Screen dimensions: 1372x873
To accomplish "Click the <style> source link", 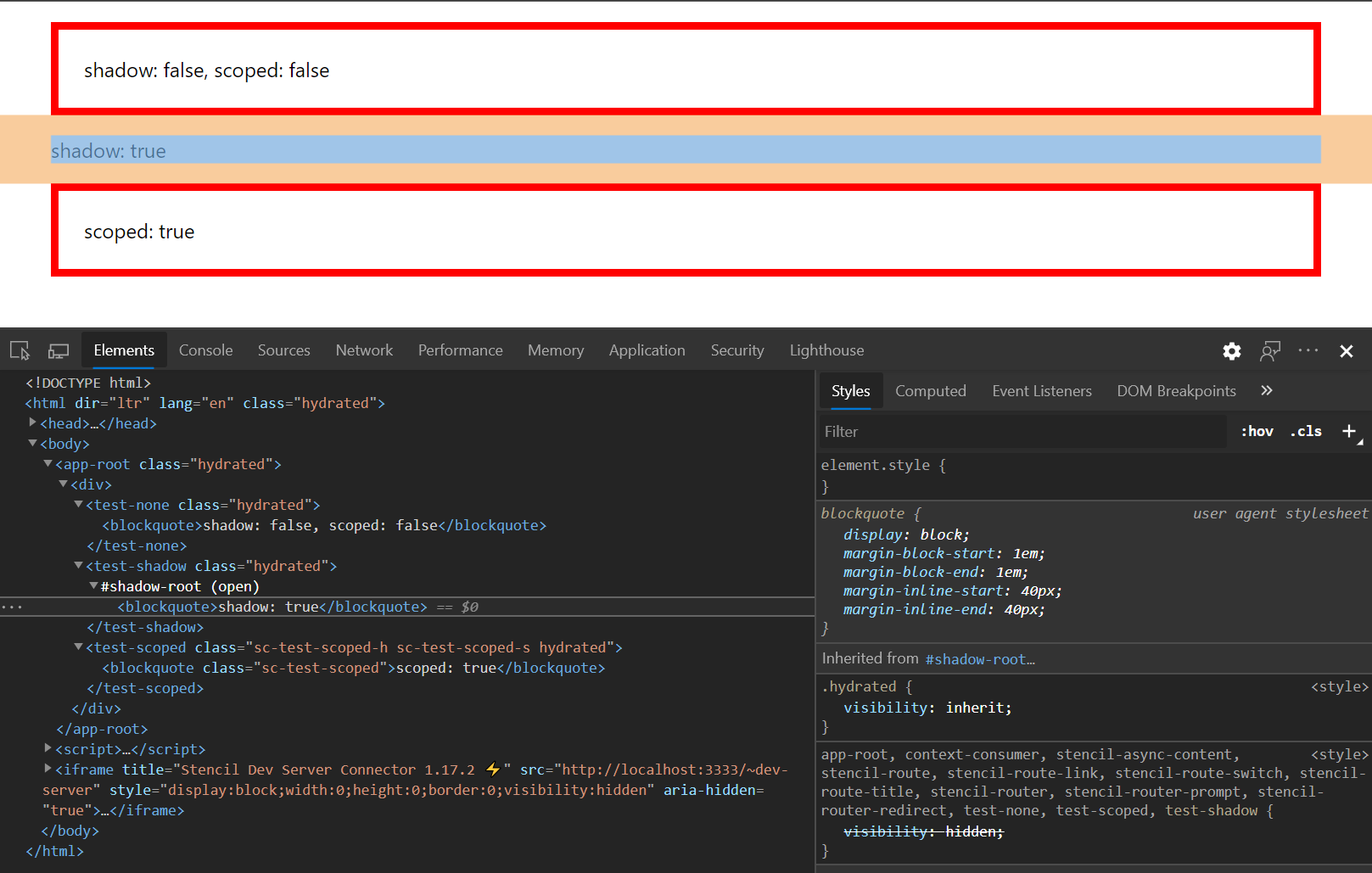I will coord(1339,686).
